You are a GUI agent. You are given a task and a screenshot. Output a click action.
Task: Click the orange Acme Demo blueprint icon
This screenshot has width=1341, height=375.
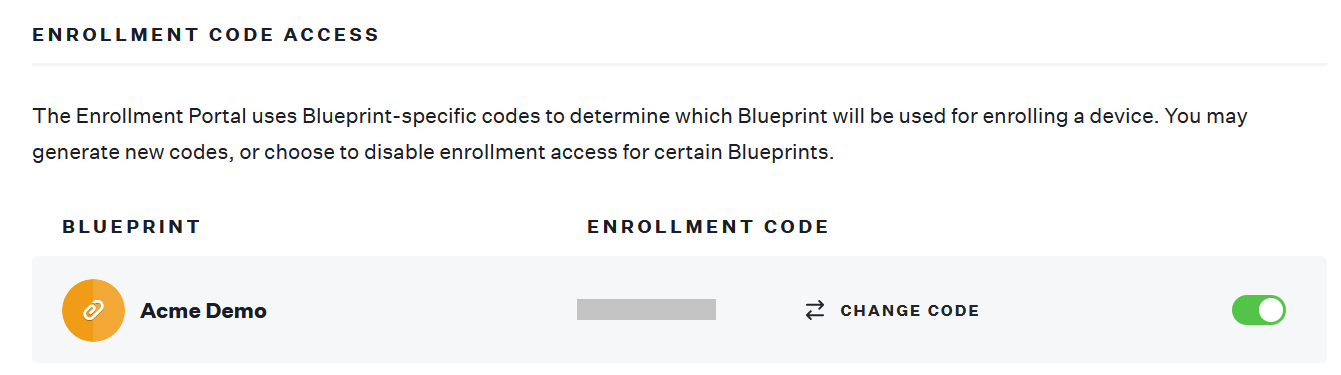click(93, 310)
